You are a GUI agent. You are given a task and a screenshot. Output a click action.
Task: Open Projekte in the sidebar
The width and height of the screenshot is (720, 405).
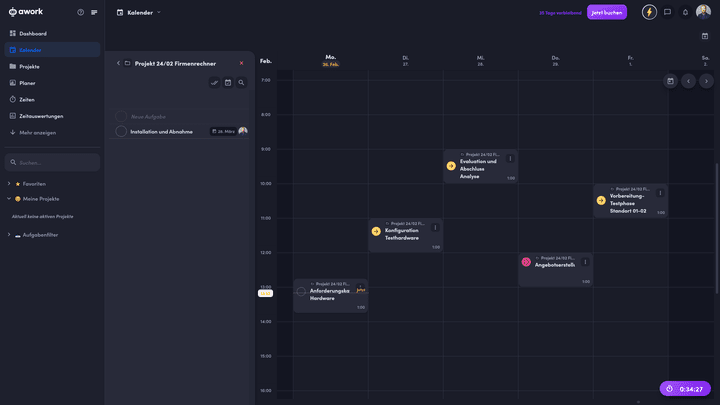pos(52,67)
